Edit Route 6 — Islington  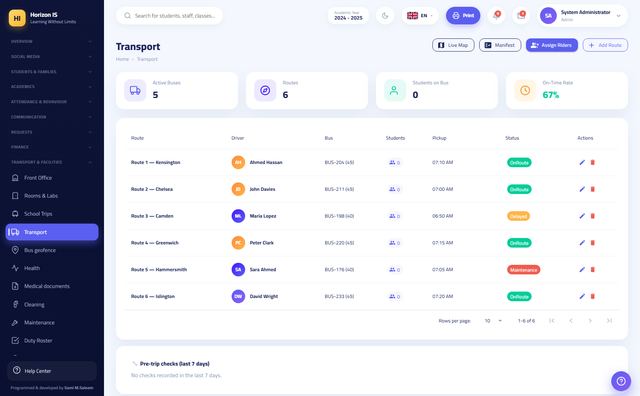pyautogui.click(x=582, y=296)
